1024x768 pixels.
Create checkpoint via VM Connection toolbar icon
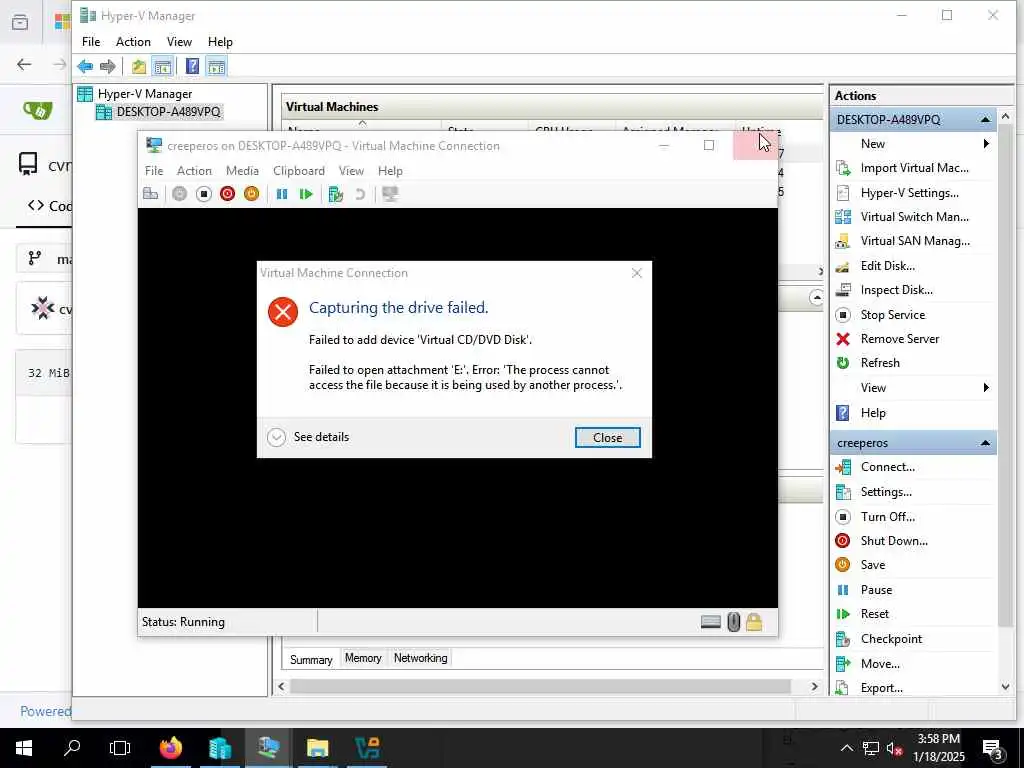click(x=336, y=194)
